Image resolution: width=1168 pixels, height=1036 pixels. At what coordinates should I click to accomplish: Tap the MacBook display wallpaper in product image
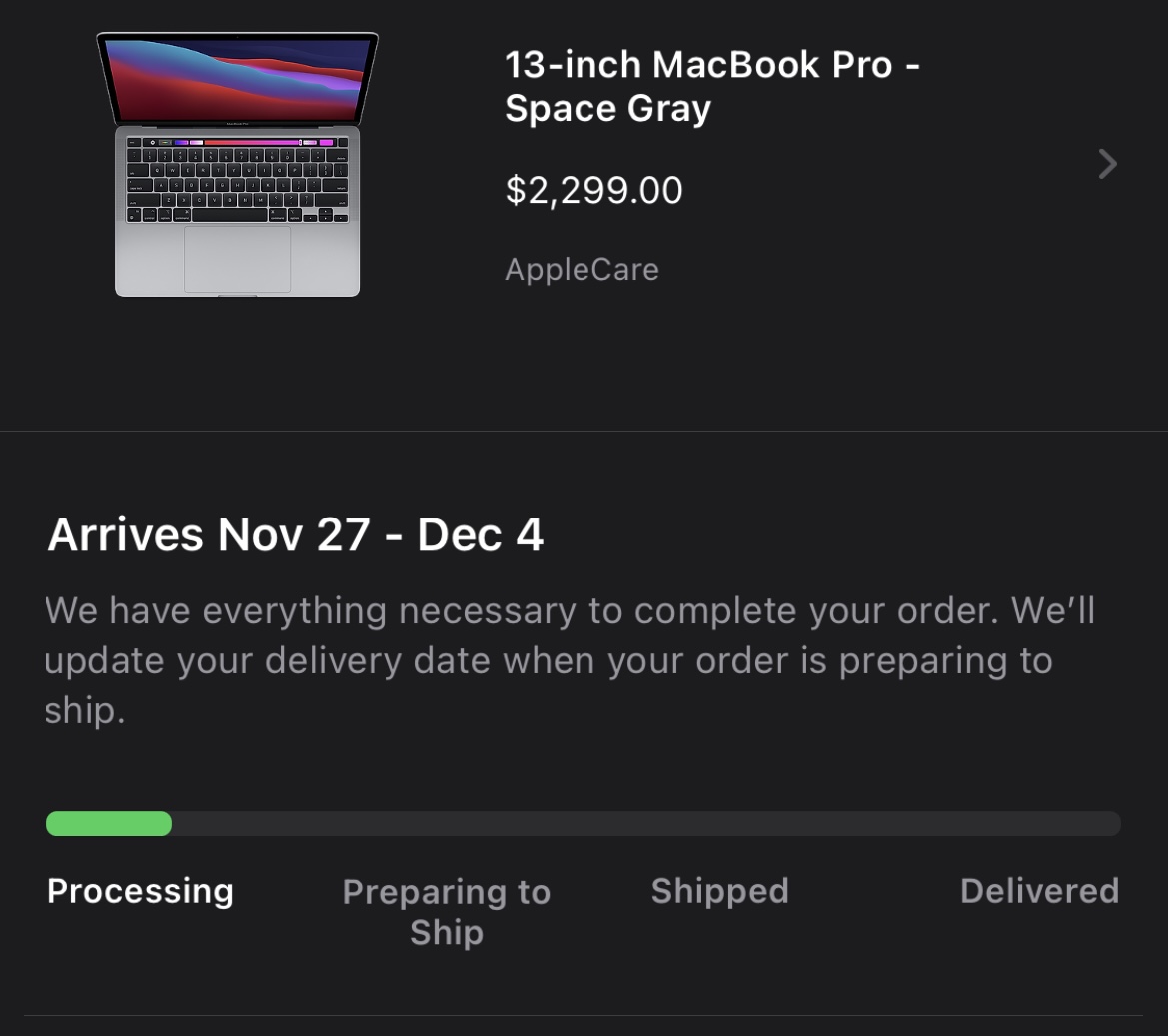(237, 80)
